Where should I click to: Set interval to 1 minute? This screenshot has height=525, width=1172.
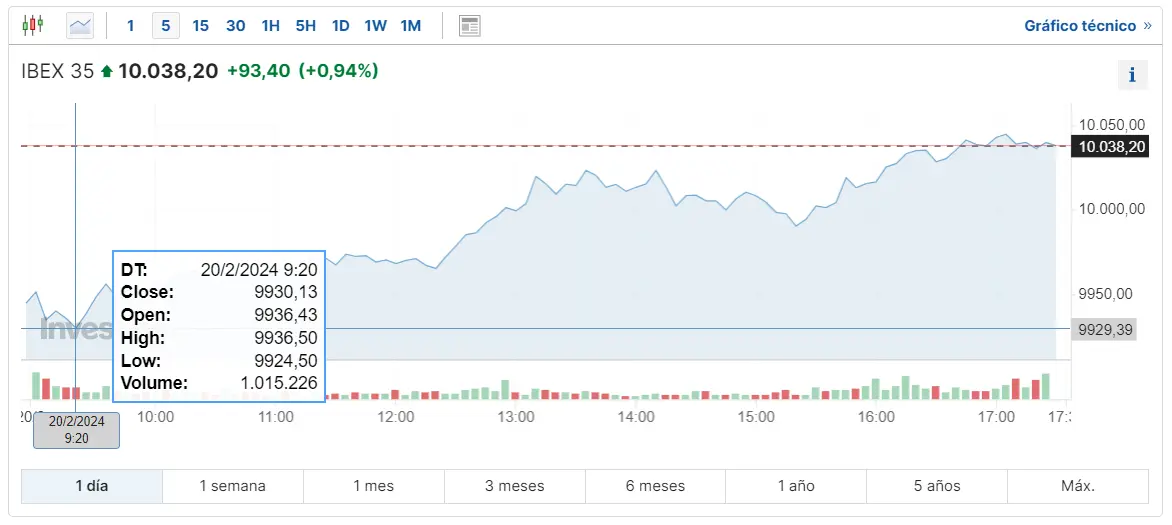130,25
